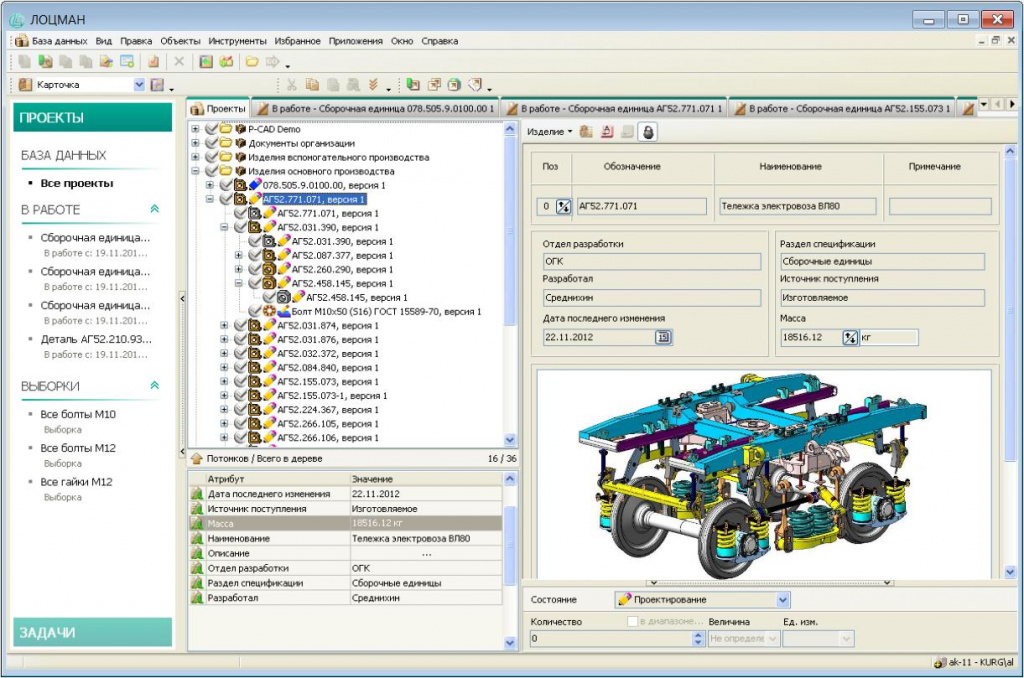Enable the 'в диапазоне' checkbox
Screen dimensions: 1024x678
click(x=632, y=622)
